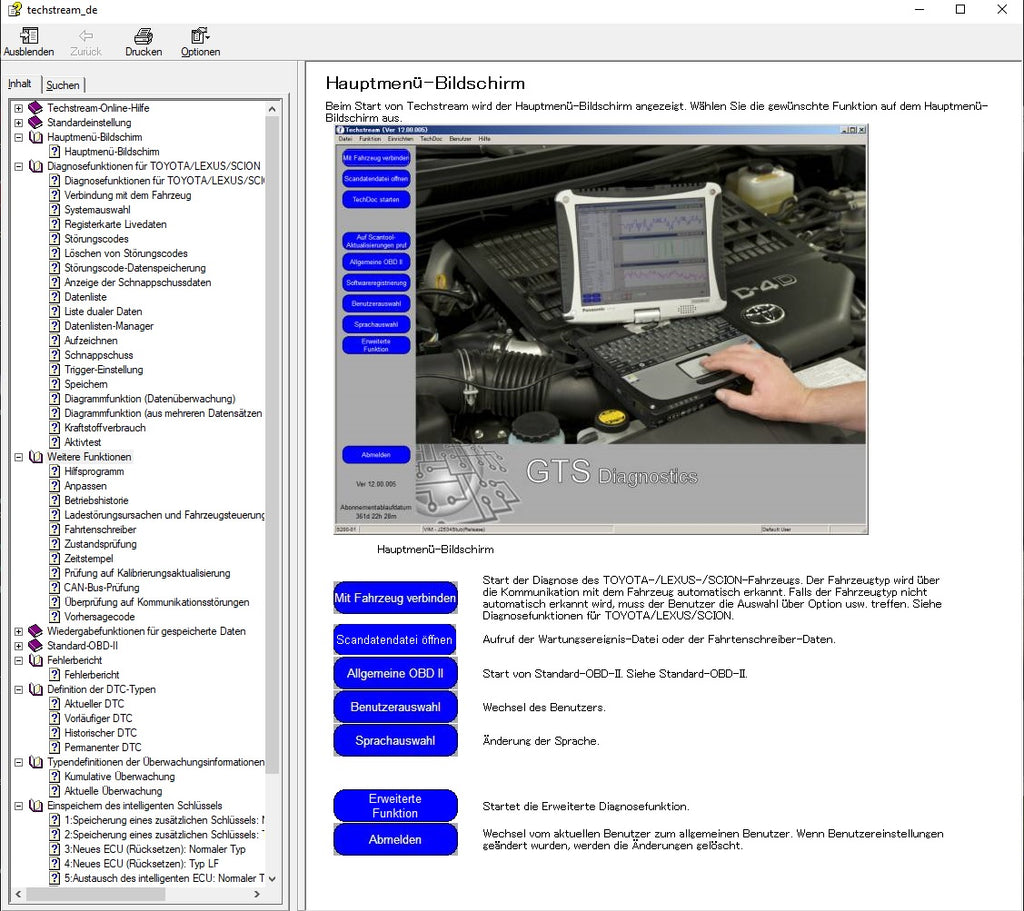Click the page icon beside Systemauswahl
The width and height of the screenshot is (1024, 911).
[x=55, y=210]
